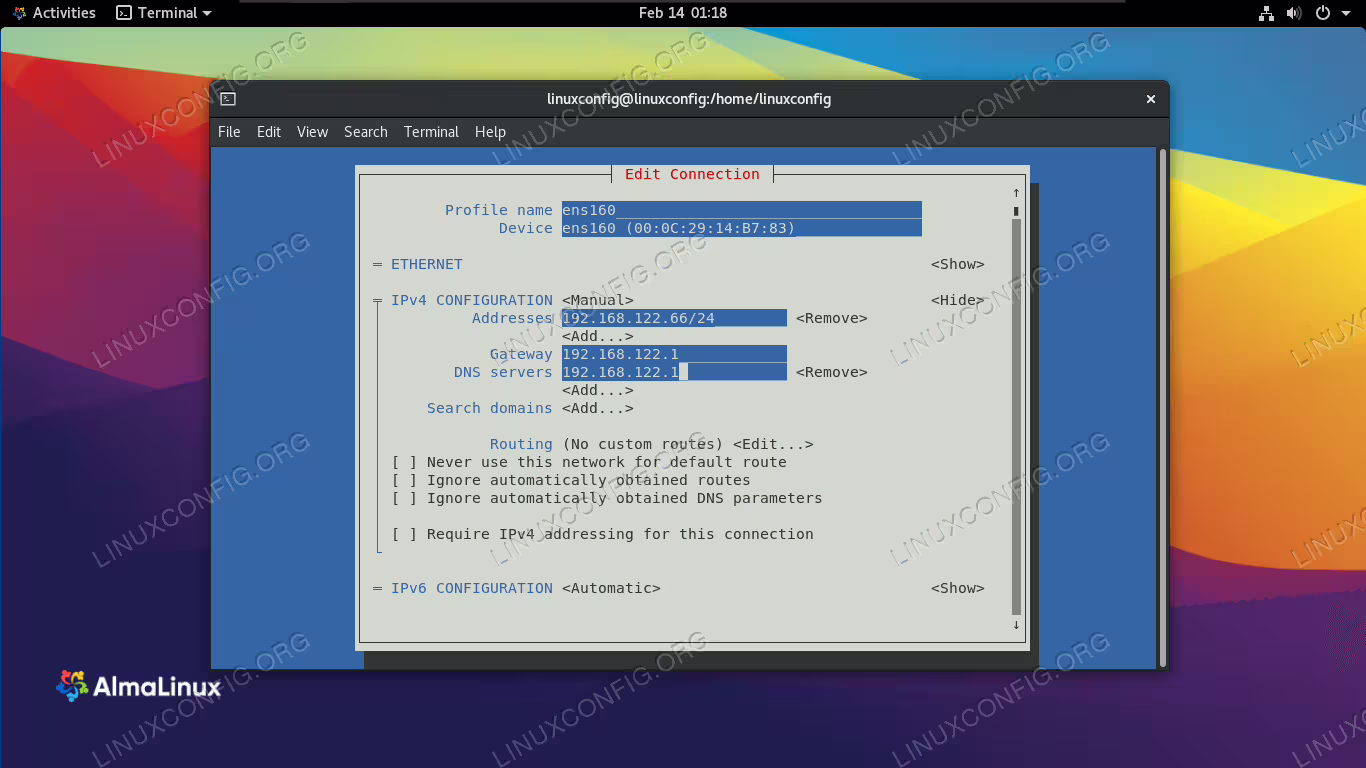Image resolution: width=1366 pixels, height=768 pixels.
Task: Click the down arrow of the dialog scrollbar
Action: pyautogui.click(x=1016, y=624)
